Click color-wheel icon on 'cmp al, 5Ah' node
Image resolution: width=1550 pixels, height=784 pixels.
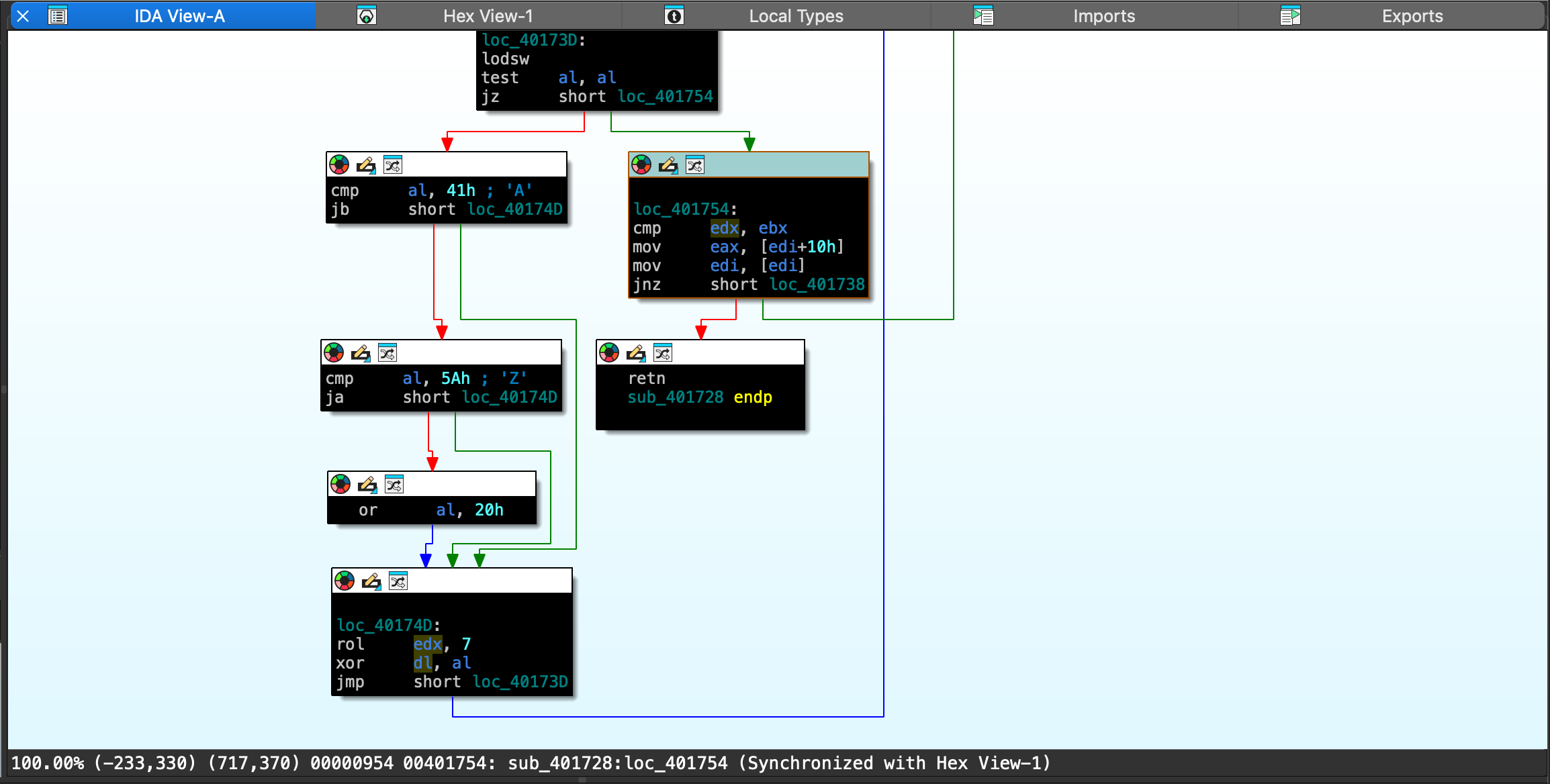334,352
